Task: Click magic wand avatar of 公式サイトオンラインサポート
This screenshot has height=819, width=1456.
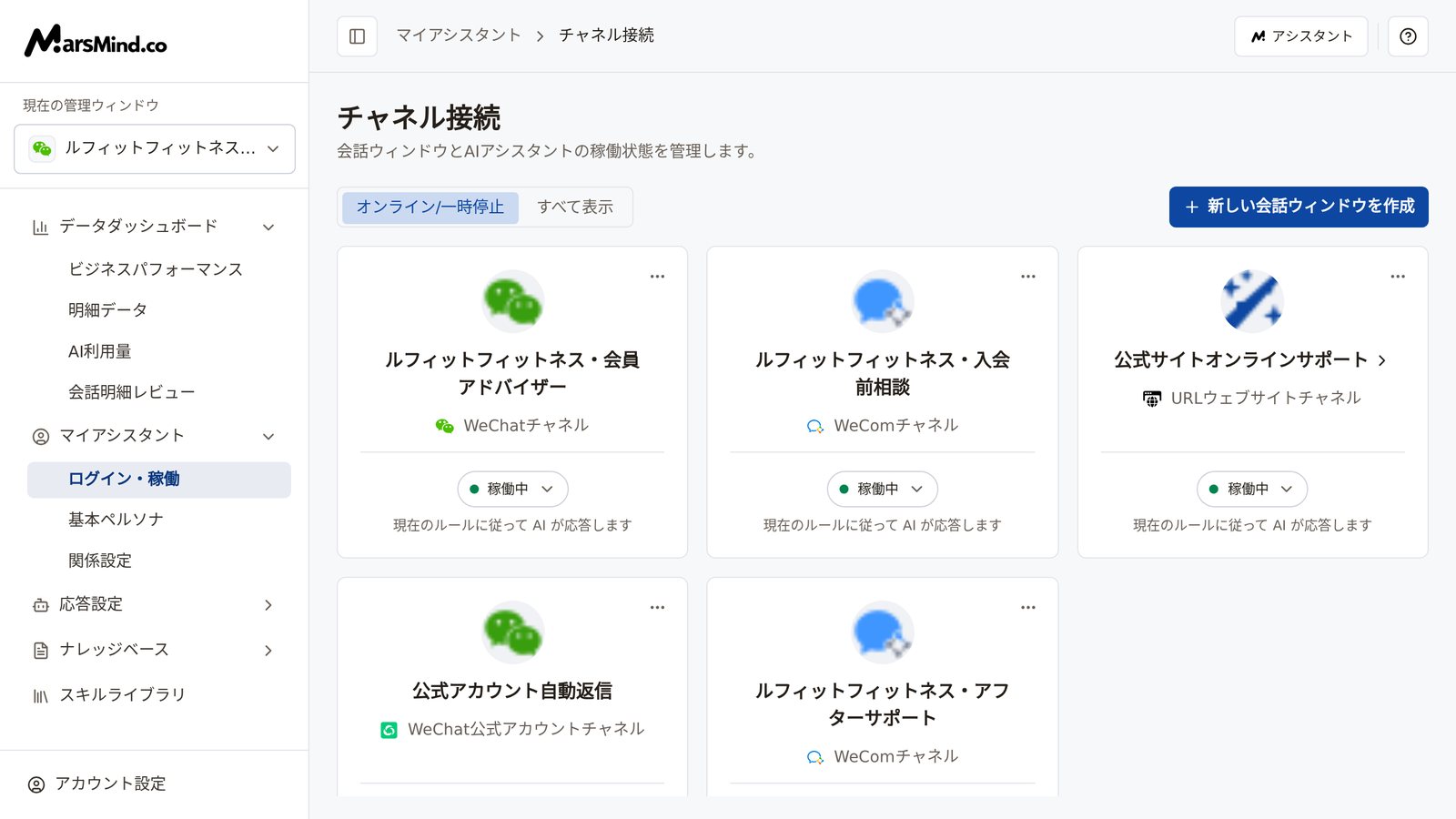Action: tap(1252, 301)
